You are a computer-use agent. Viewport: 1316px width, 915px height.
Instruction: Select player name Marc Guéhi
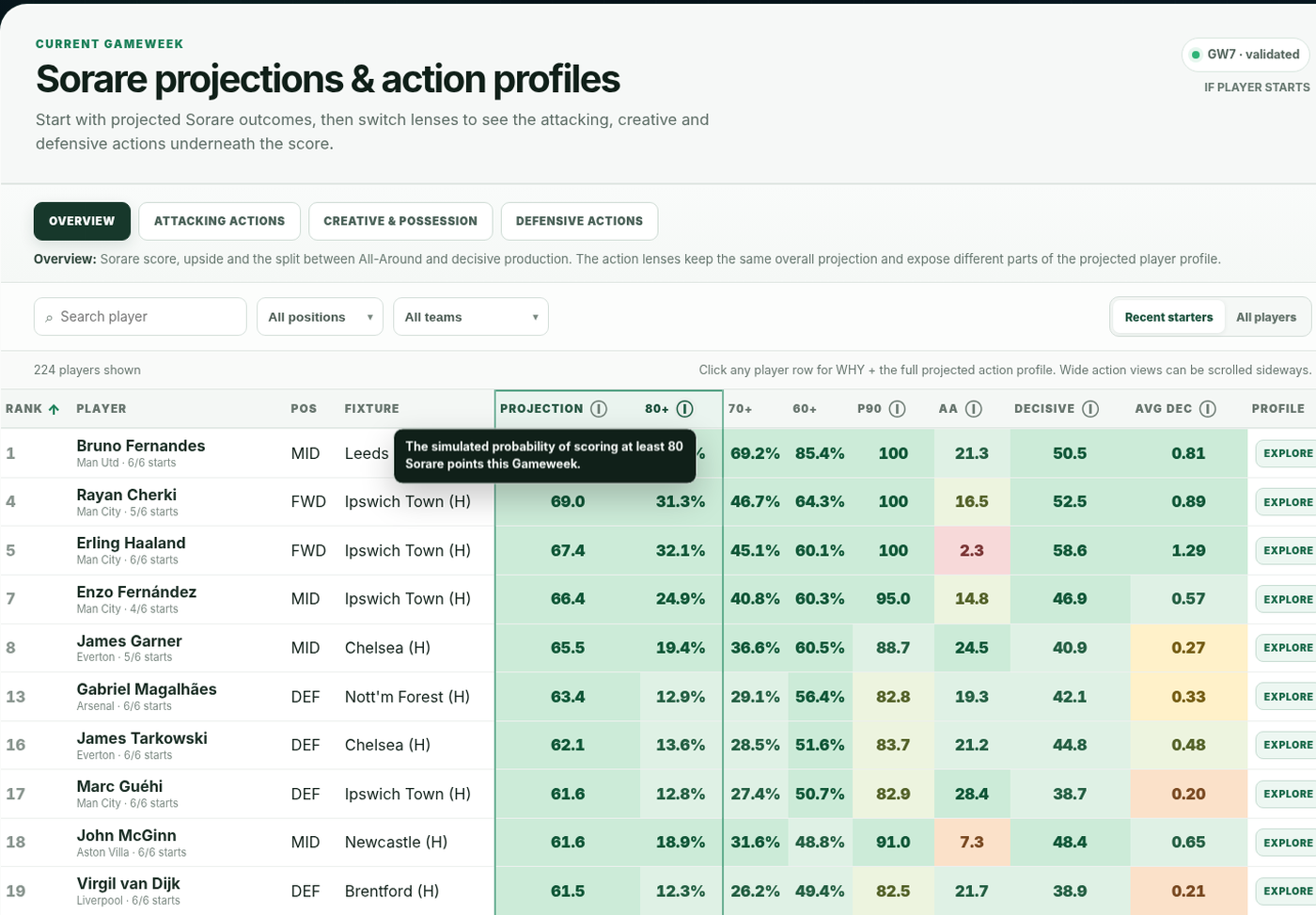pos(119,786)
